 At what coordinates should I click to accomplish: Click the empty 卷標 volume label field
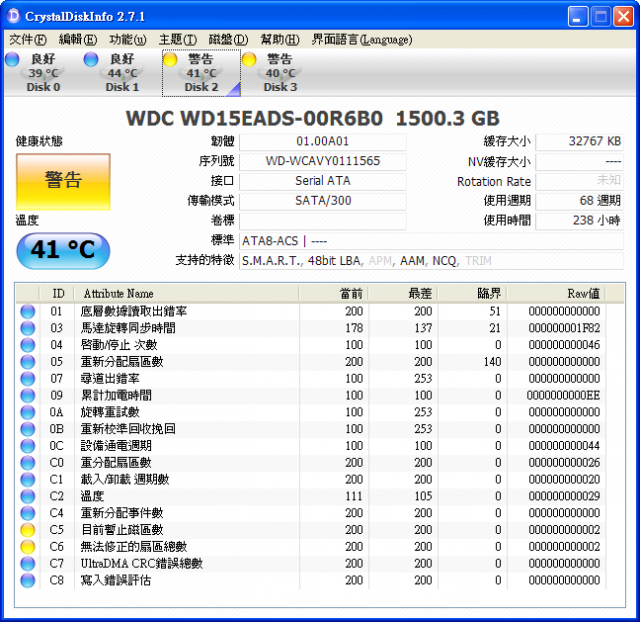(x=322, y=221)
